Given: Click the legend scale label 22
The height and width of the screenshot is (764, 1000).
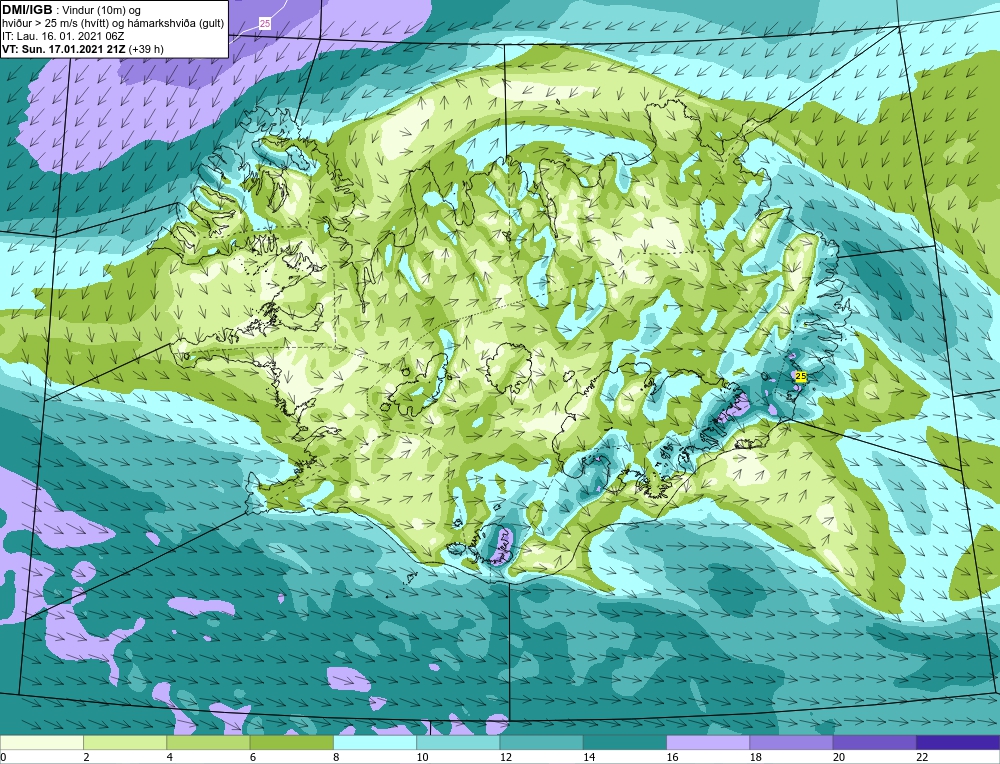Looking at the screenshot, I should pyautogui.click(x=922, y=757).
